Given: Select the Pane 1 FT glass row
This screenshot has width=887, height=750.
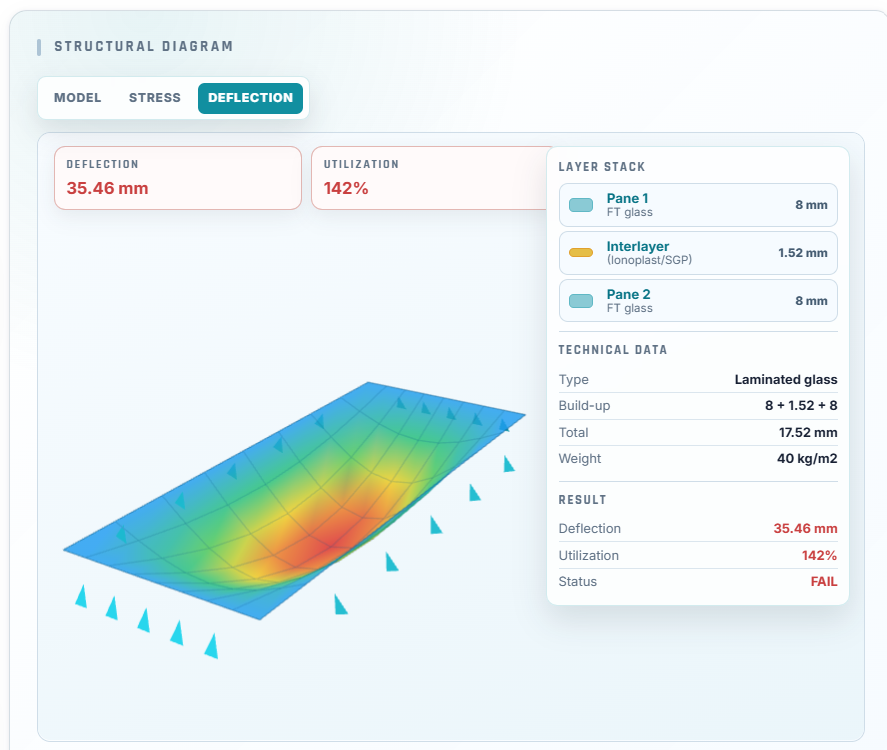Looking at the screenshot, I should (698, 205).
